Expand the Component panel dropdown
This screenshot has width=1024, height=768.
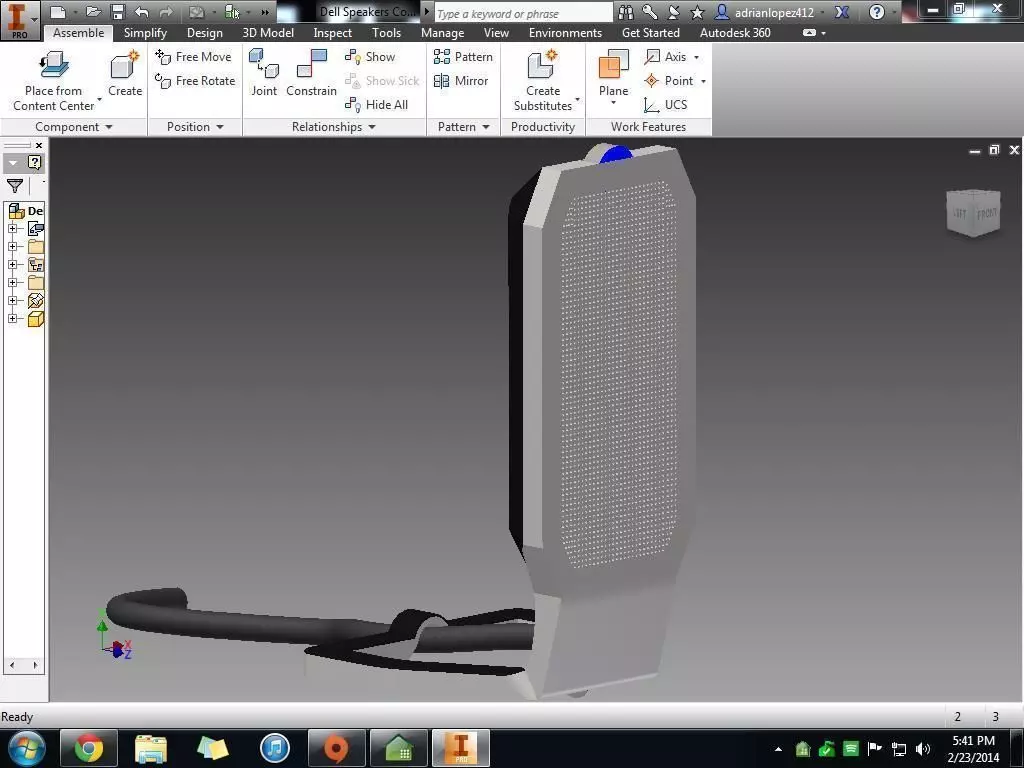click(x=109, y=127)
